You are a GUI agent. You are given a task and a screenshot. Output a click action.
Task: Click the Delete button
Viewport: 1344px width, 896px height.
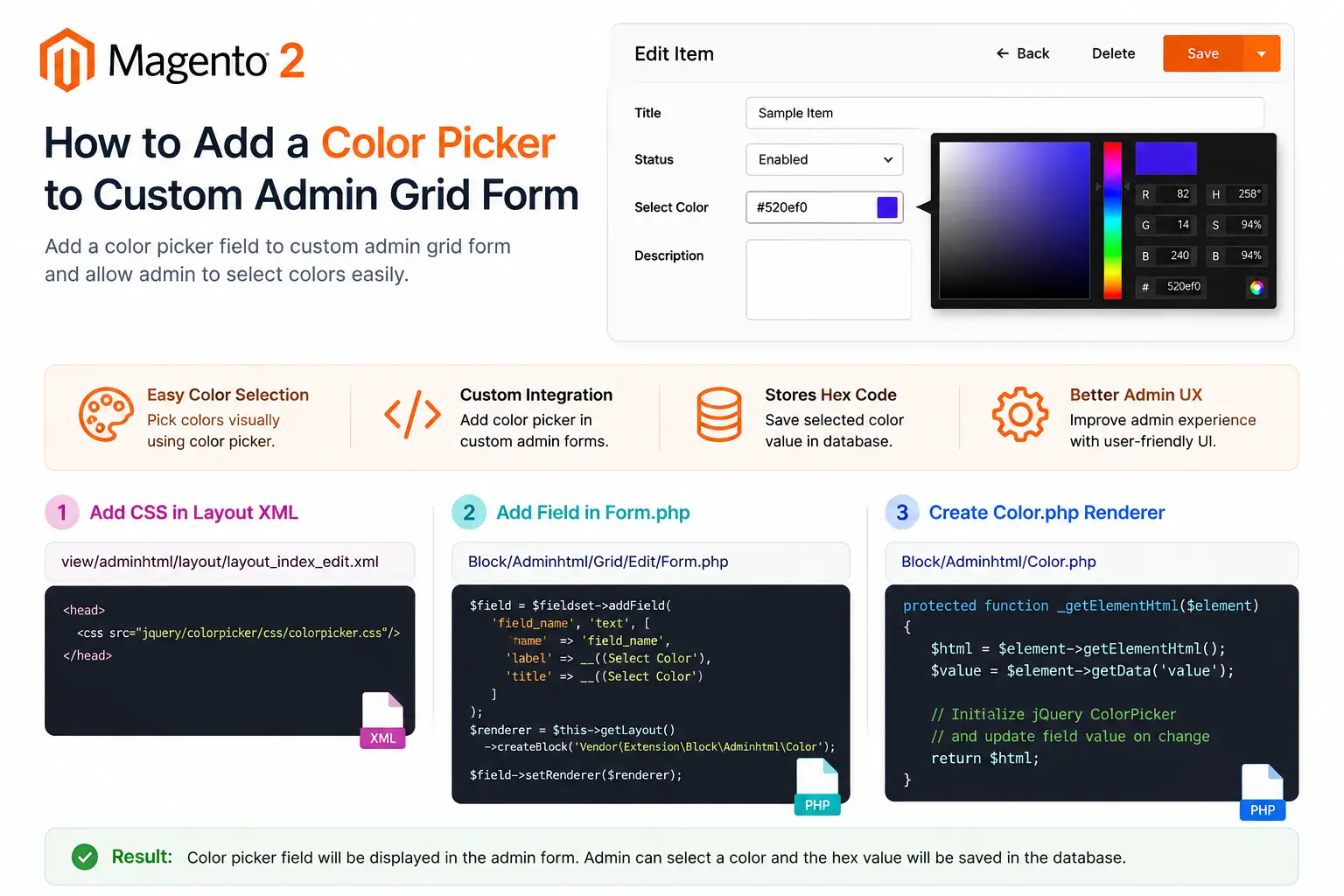click(x=1113, y=53)
